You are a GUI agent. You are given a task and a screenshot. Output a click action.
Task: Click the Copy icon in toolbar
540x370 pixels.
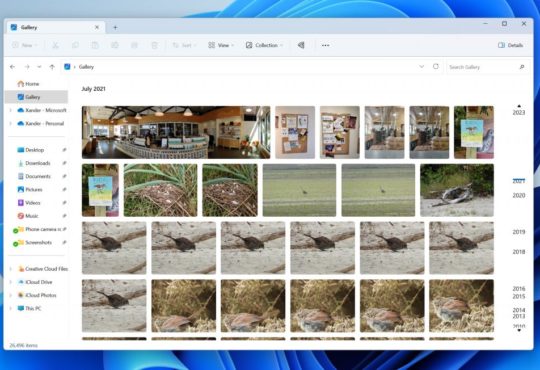(x=75, y=45)
